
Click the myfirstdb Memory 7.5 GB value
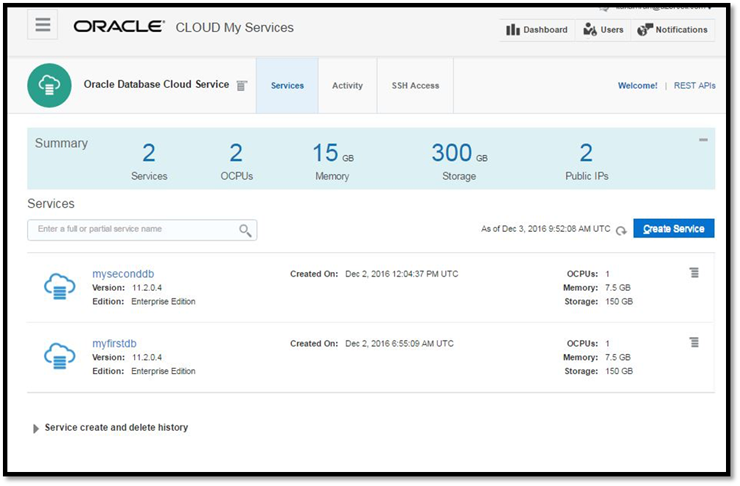pyautogui.click(x=618, y=357)
